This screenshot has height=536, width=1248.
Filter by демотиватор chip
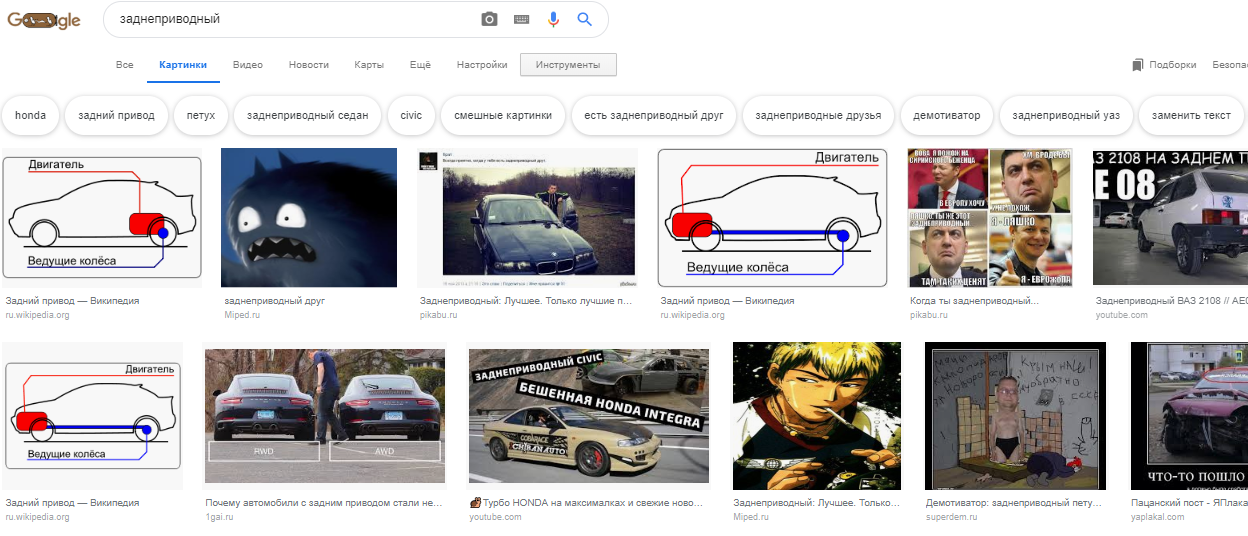point(947,115)
